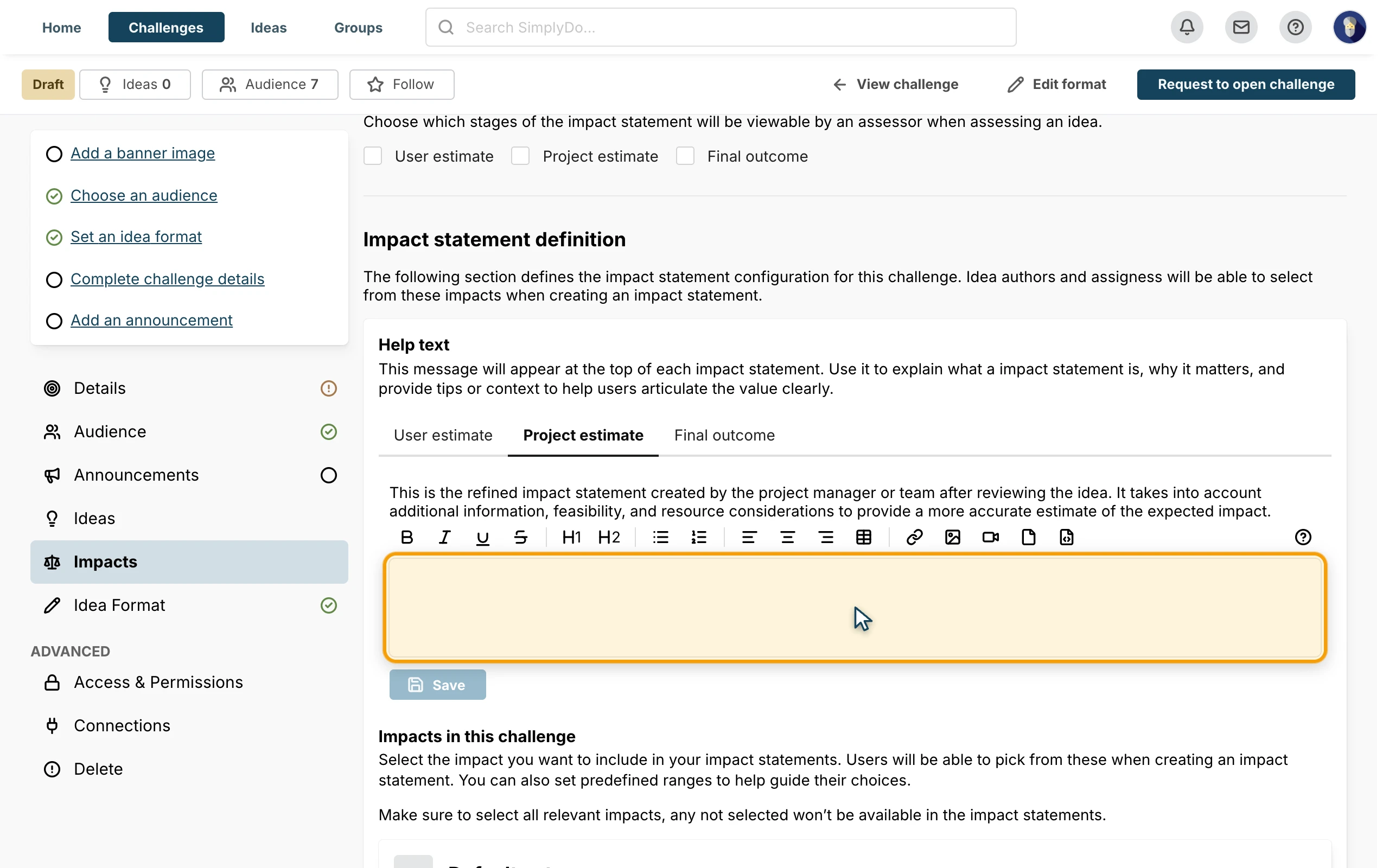Center-align the text
The image size is (1389, 868).
tap(787, 537)
